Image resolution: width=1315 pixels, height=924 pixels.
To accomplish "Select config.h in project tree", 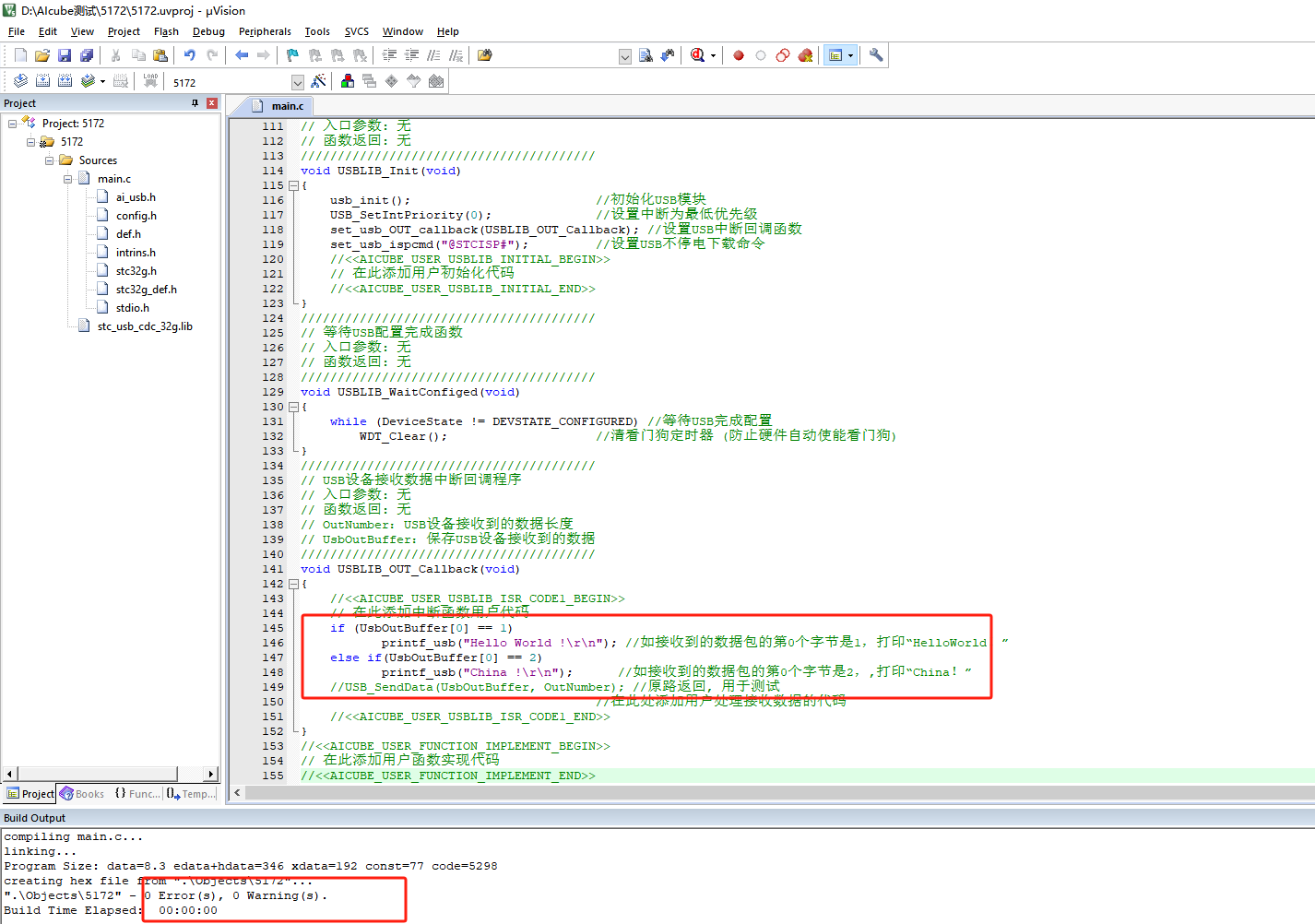I will point(136,216).
